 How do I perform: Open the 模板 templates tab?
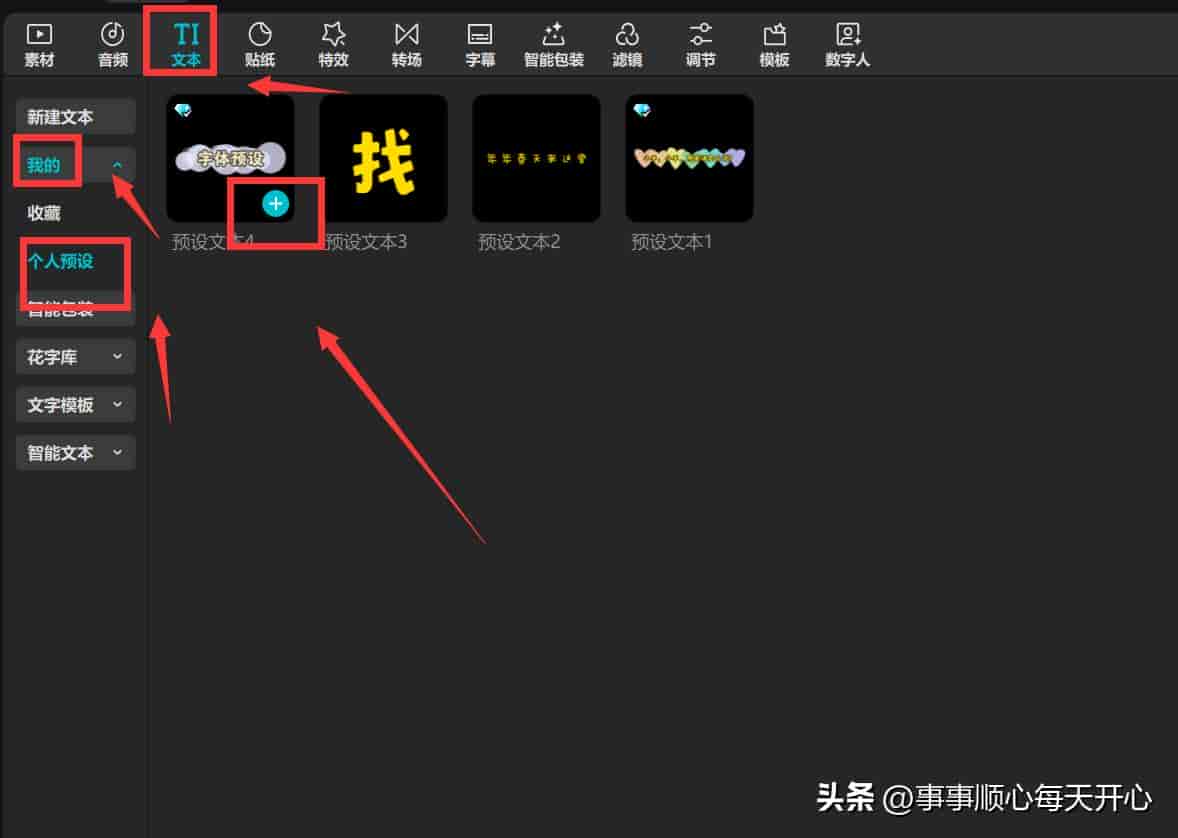coord(774,45)
